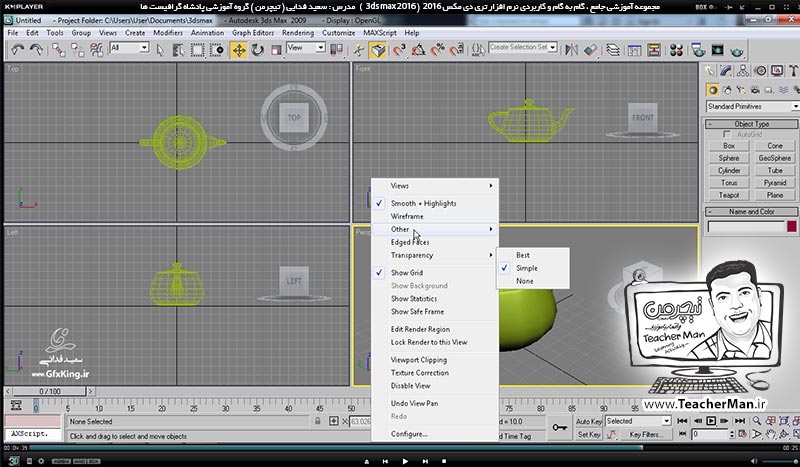Image resolution: width=800 pixels, height=467 pixels.
Task: Open the Material Editor
Action: [x=677, y=50]
